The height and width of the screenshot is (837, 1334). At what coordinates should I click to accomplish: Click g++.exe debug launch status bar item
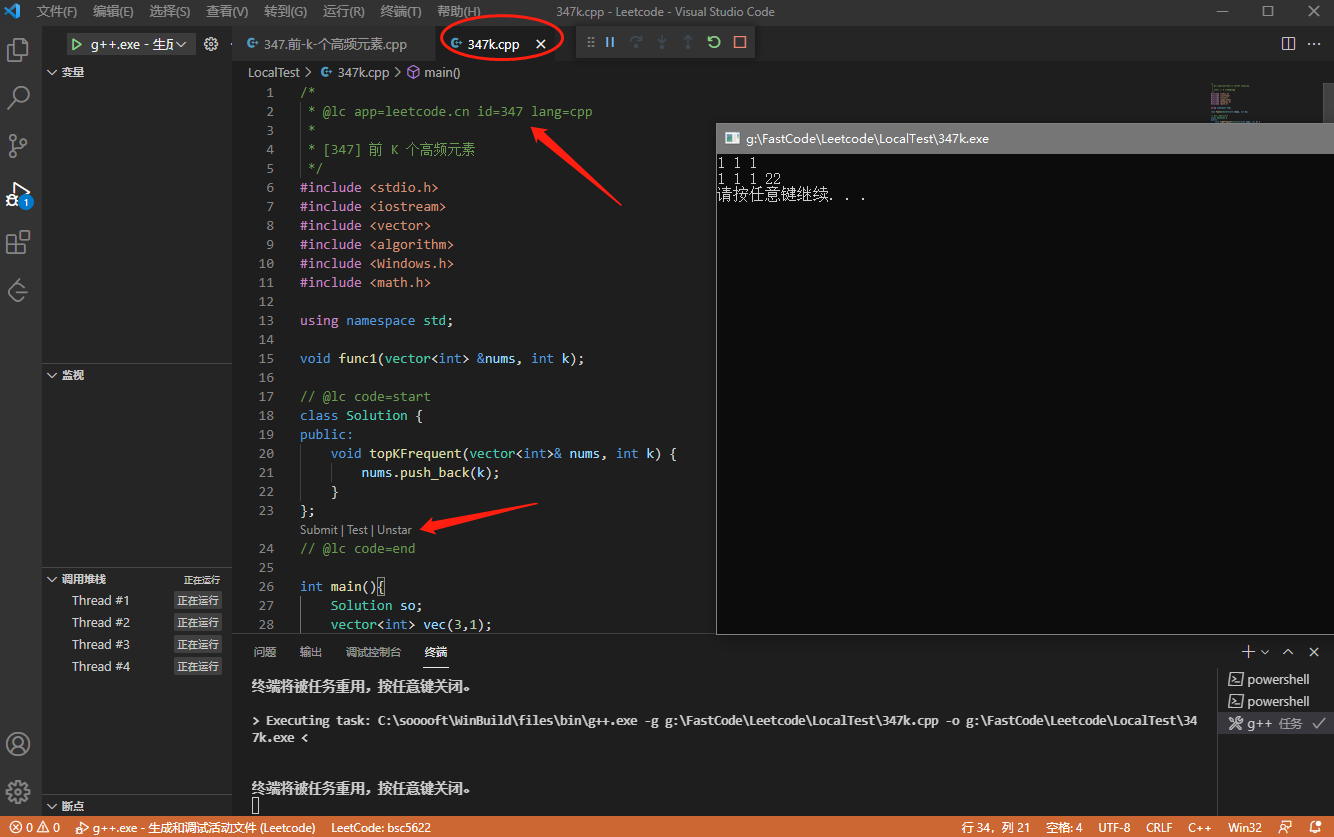(195, 828)
